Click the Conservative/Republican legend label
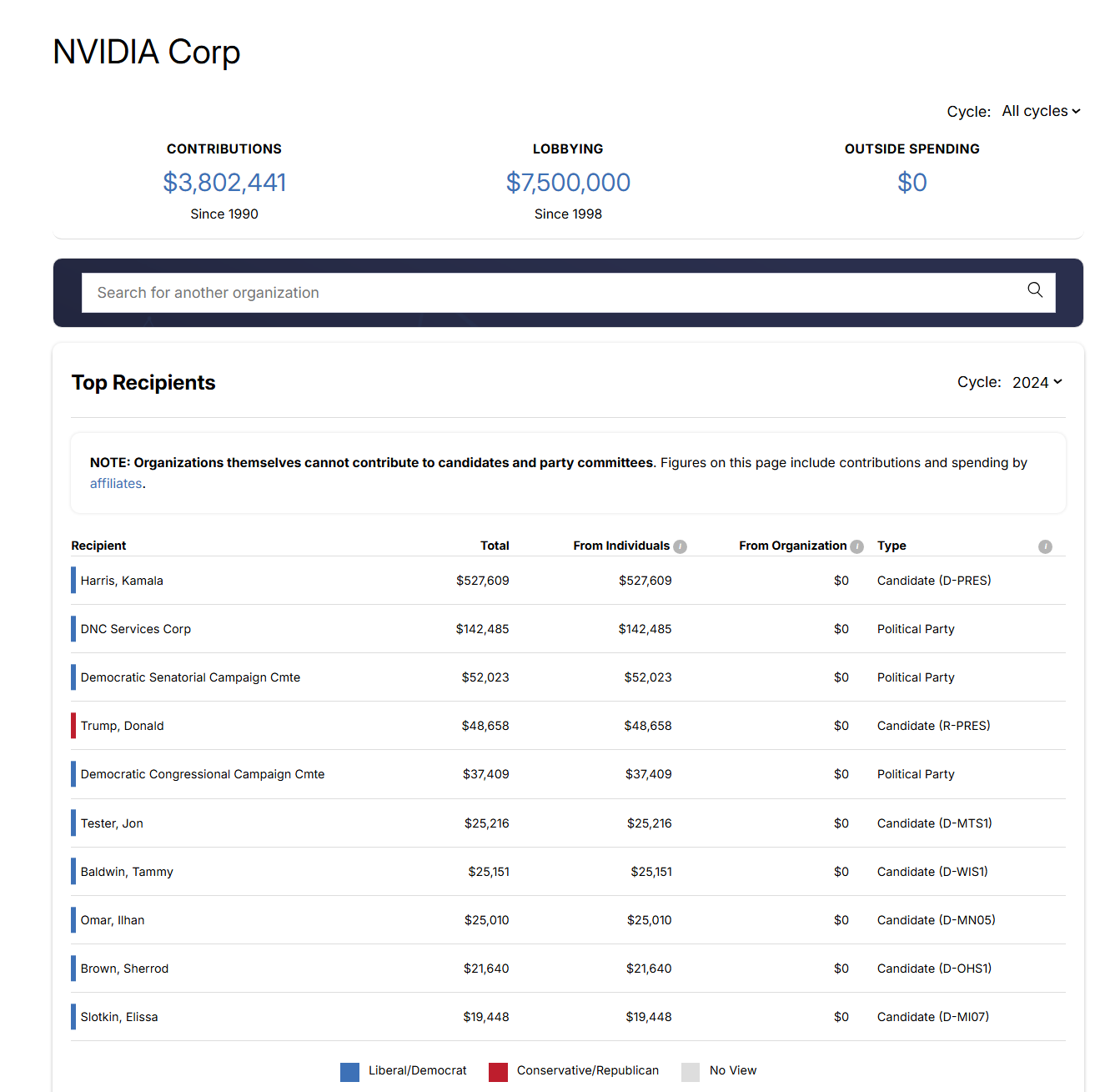Viewport: 1095px width, 1092px height. coord(588,1070)
